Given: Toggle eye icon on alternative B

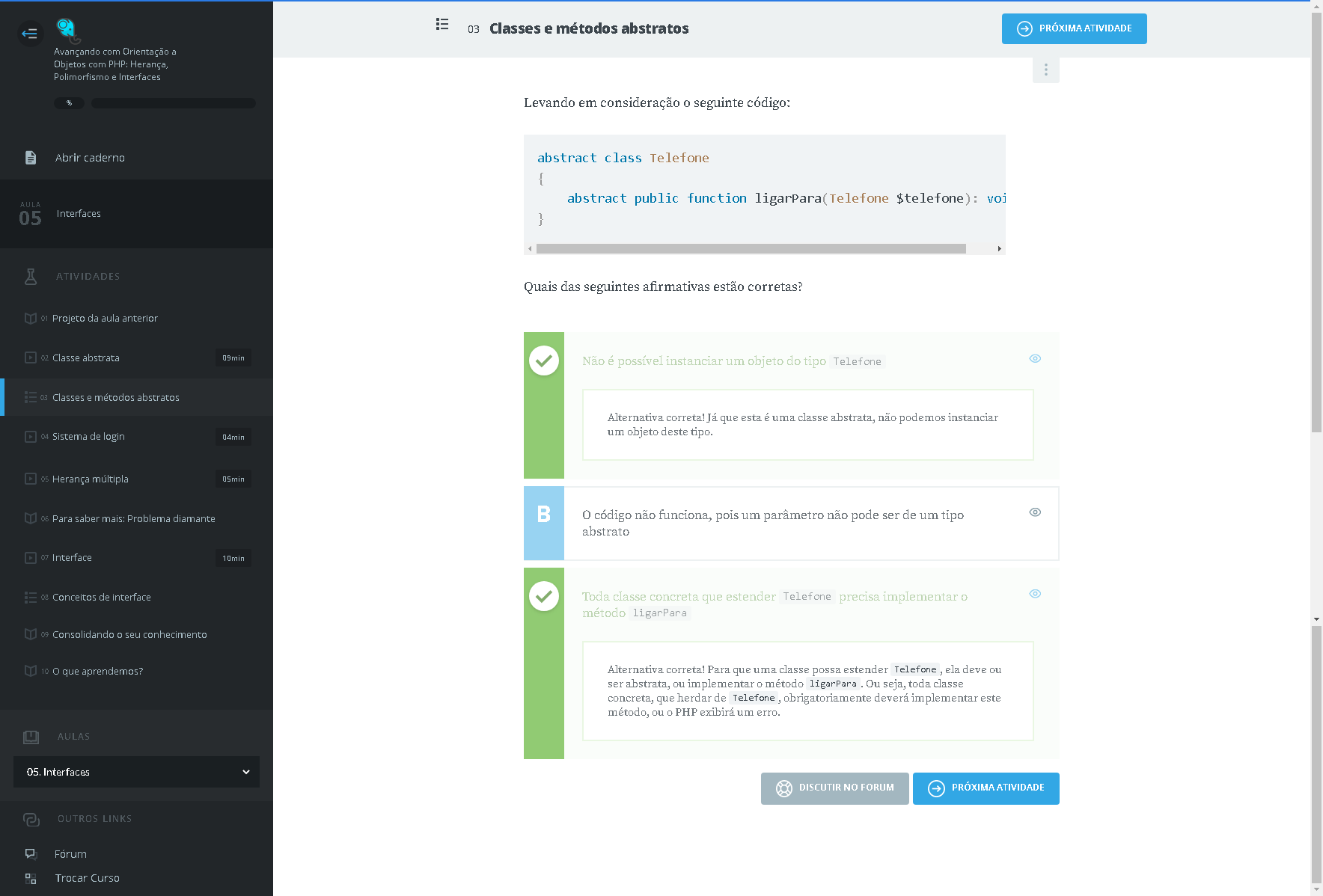Looking at the screenshot, I should (1035, 512).
